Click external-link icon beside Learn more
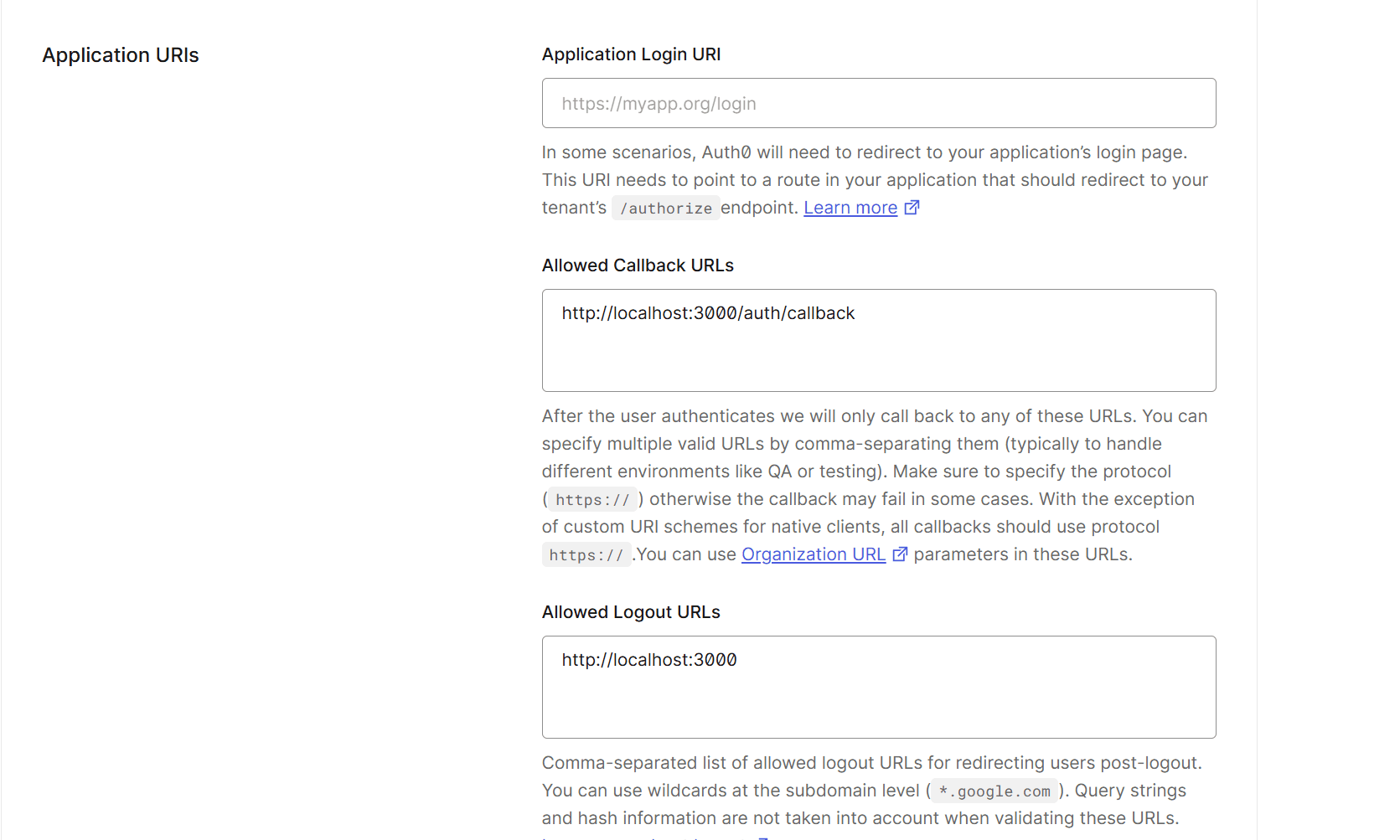This screenshot has height=840, width=1400. coord(912,208)
